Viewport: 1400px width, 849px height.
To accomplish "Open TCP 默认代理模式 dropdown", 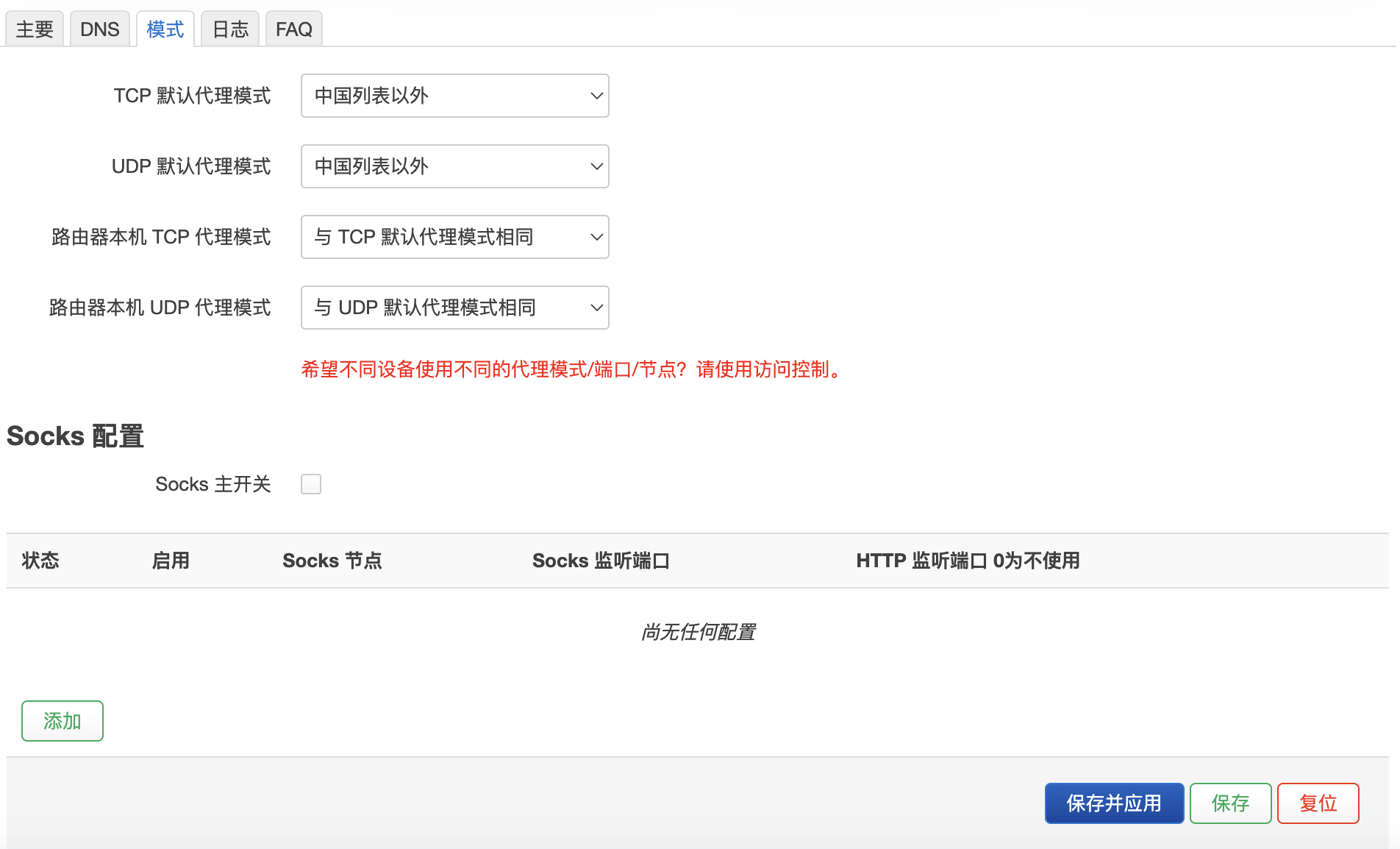I will [455, 96].
